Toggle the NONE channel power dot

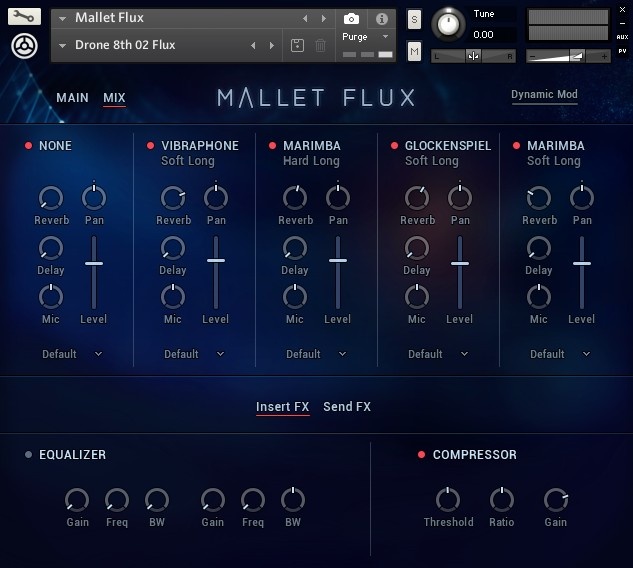[x=28, y=146]
